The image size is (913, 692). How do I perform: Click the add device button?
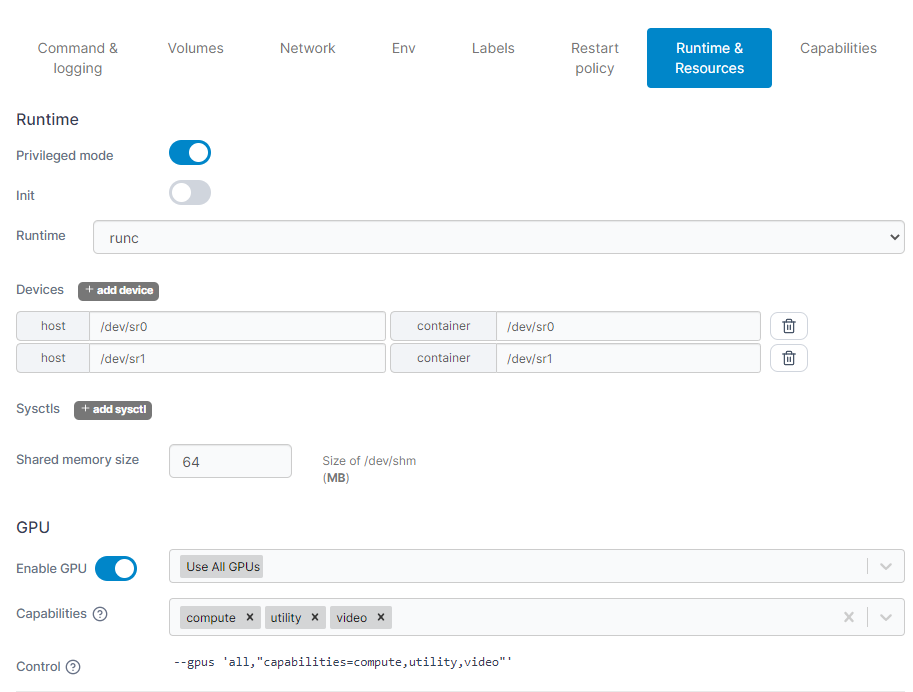point(118,291)
